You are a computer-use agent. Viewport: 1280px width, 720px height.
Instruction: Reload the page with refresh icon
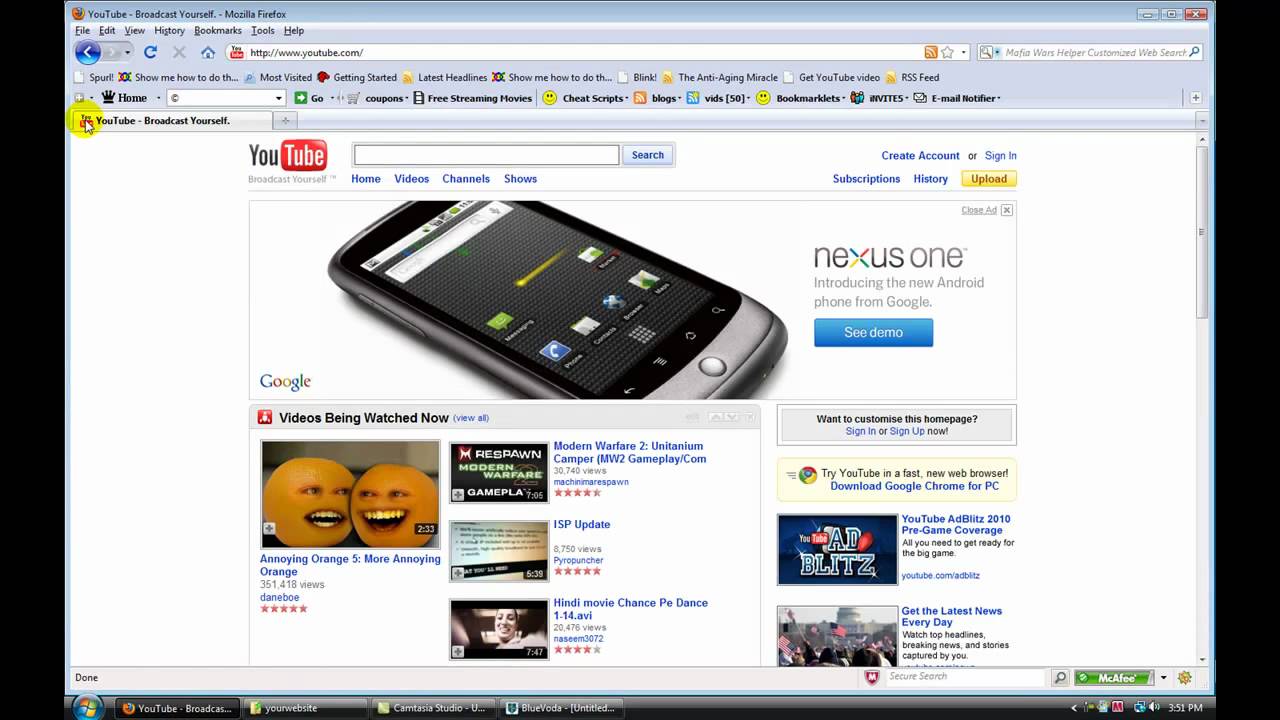point(150,52)
